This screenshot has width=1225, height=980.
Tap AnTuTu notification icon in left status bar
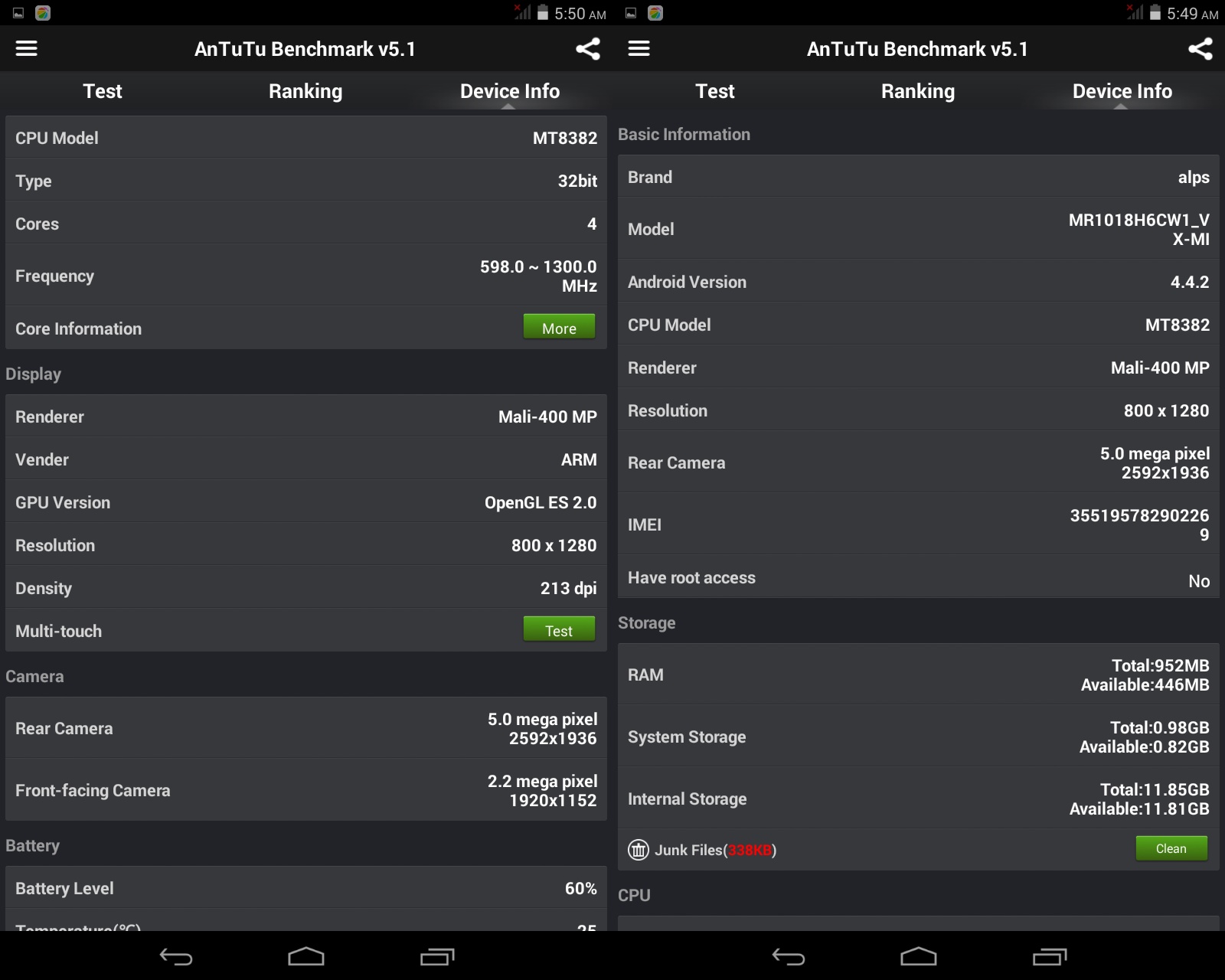pos(43,13)
